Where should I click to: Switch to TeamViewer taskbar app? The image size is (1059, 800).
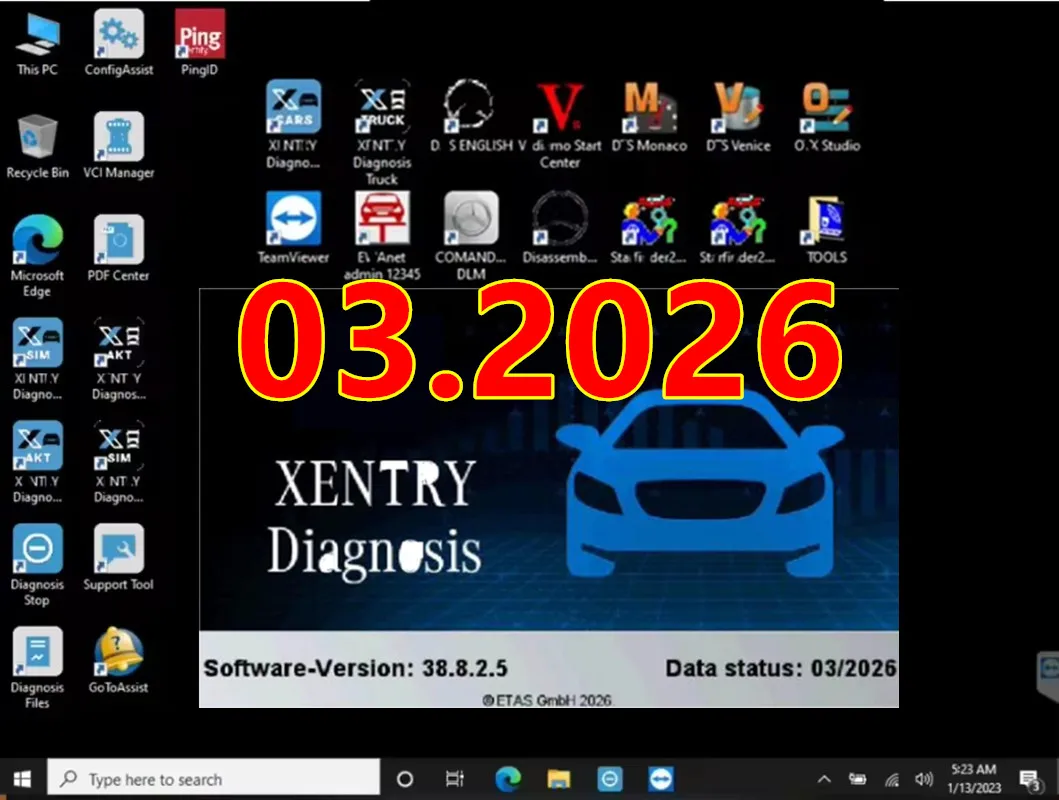pos(661,779)
